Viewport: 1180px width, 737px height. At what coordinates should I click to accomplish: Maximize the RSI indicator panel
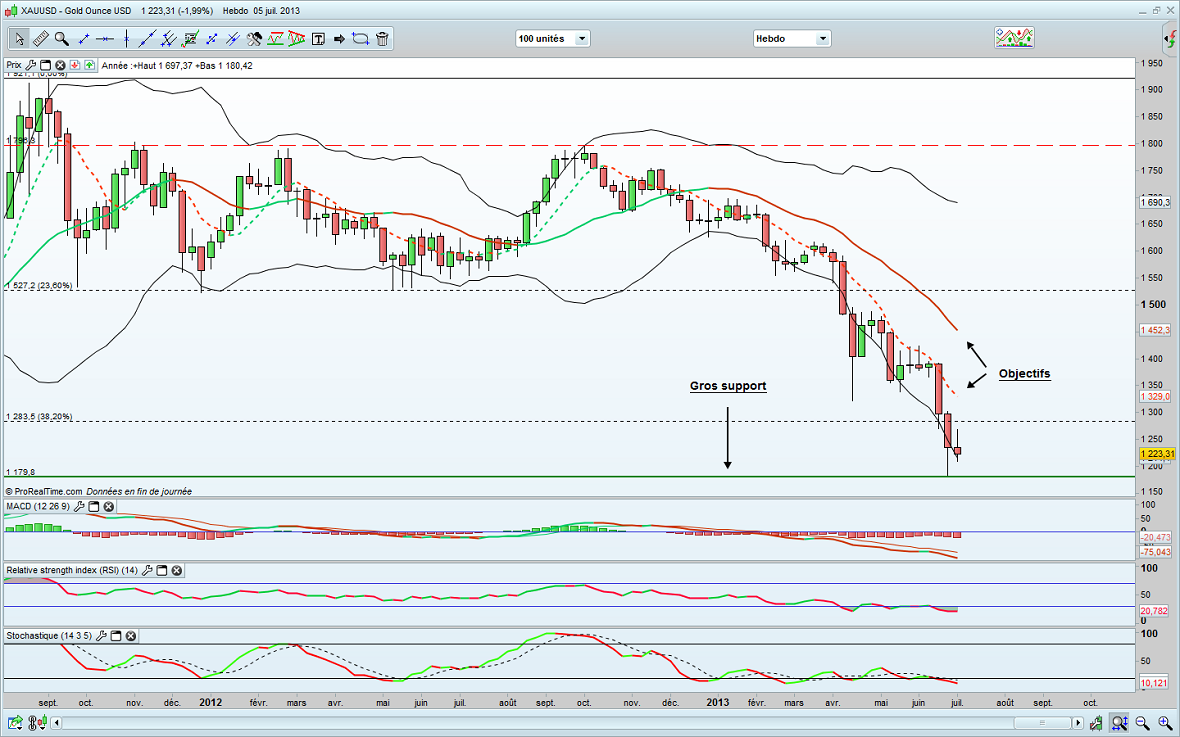(x=160, y=570)
